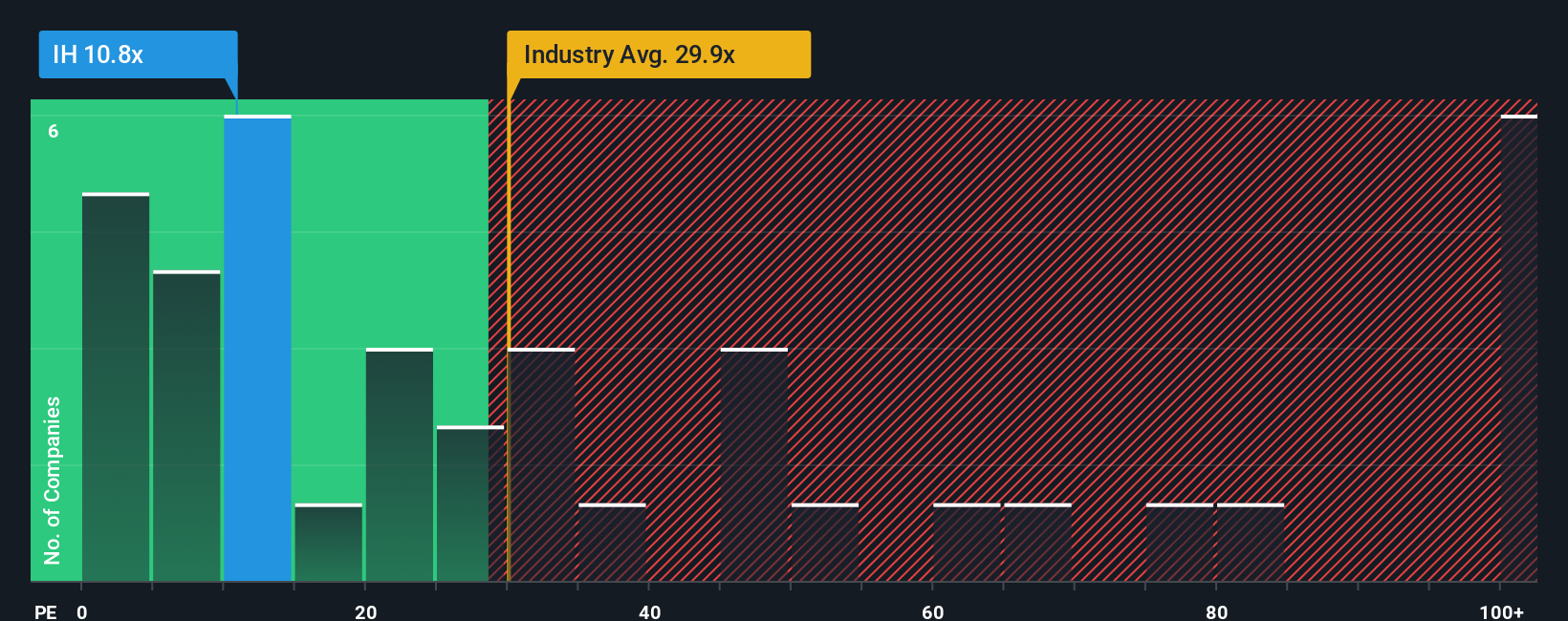
Task: Click the bar at PE 45-50
Action: point(754,464)
